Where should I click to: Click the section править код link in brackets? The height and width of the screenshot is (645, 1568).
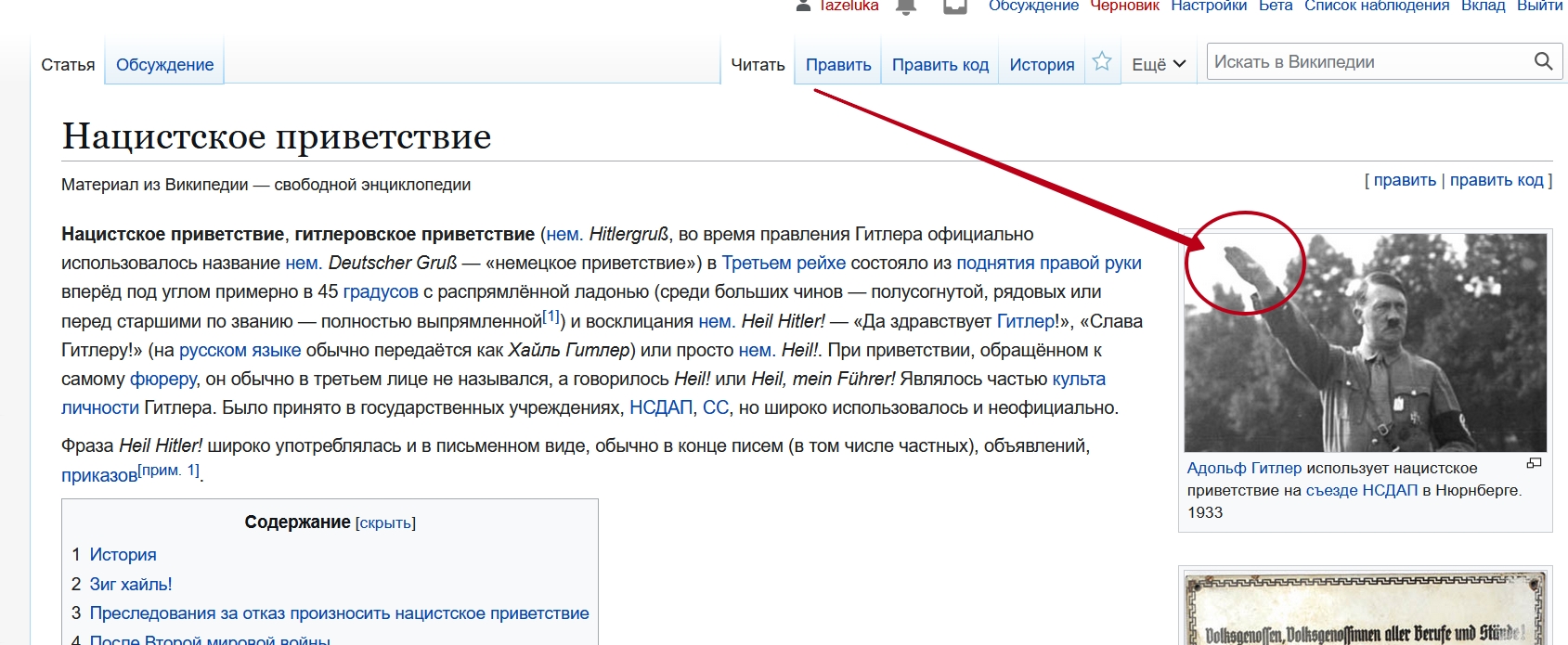[x=1497, y=180]
